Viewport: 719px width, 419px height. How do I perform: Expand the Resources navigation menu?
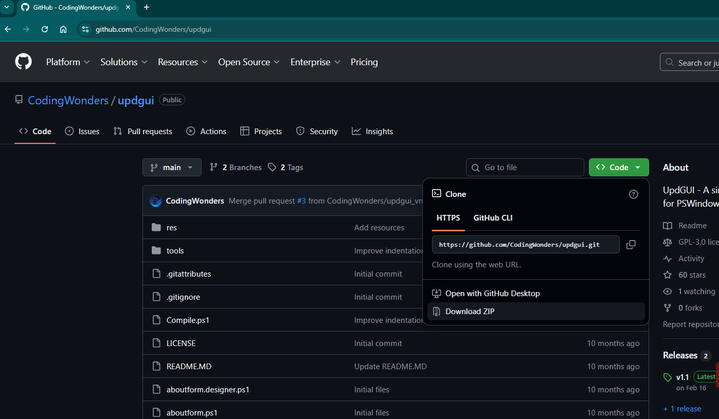click(x=183, y=62)
